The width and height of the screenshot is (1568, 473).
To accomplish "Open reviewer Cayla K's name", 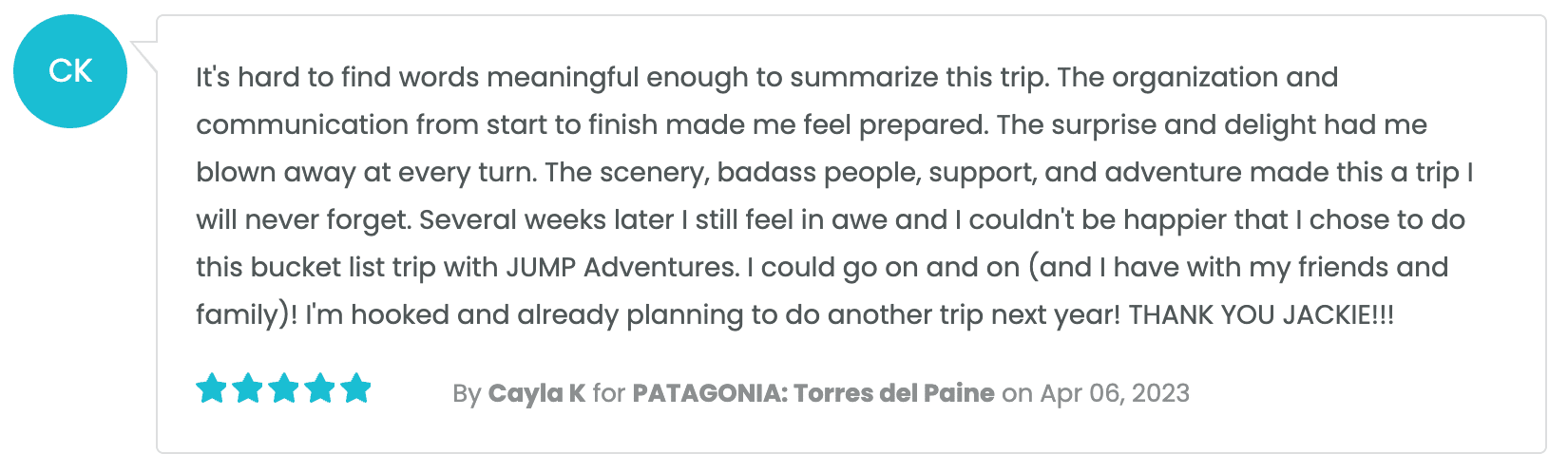I will pyautogui.click(x=537, y=393).
